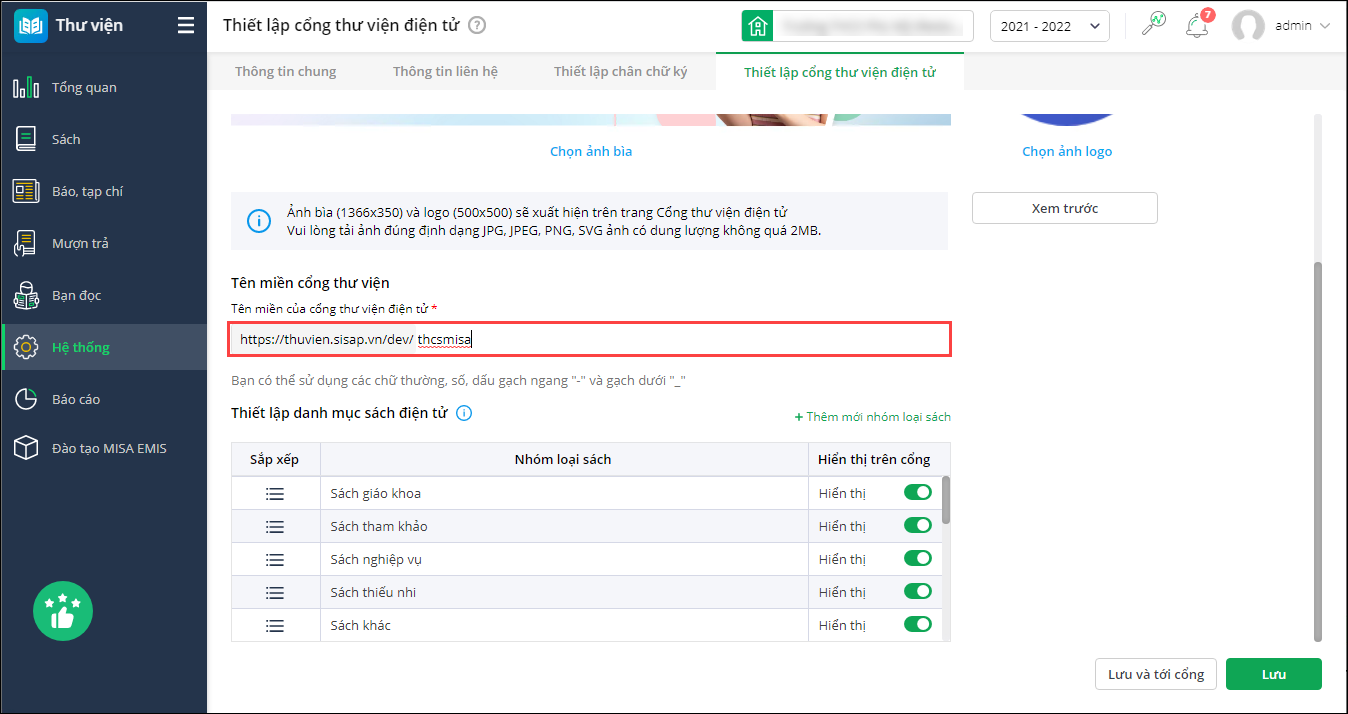Click the main page vertical scrollbar

point(1317,450)
